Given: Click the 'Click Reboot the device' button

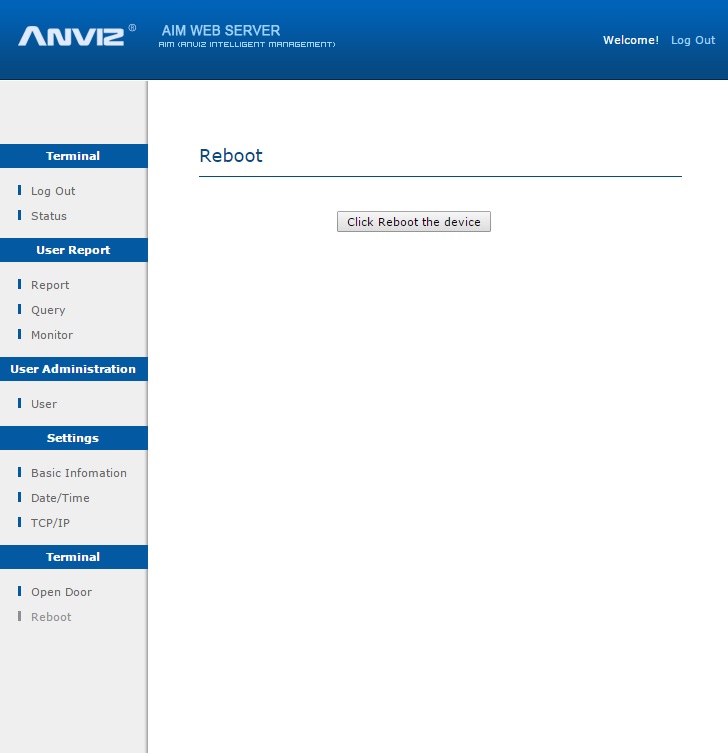Looking at the screenshot, I should pyautogui.click(x=413, y=221).
